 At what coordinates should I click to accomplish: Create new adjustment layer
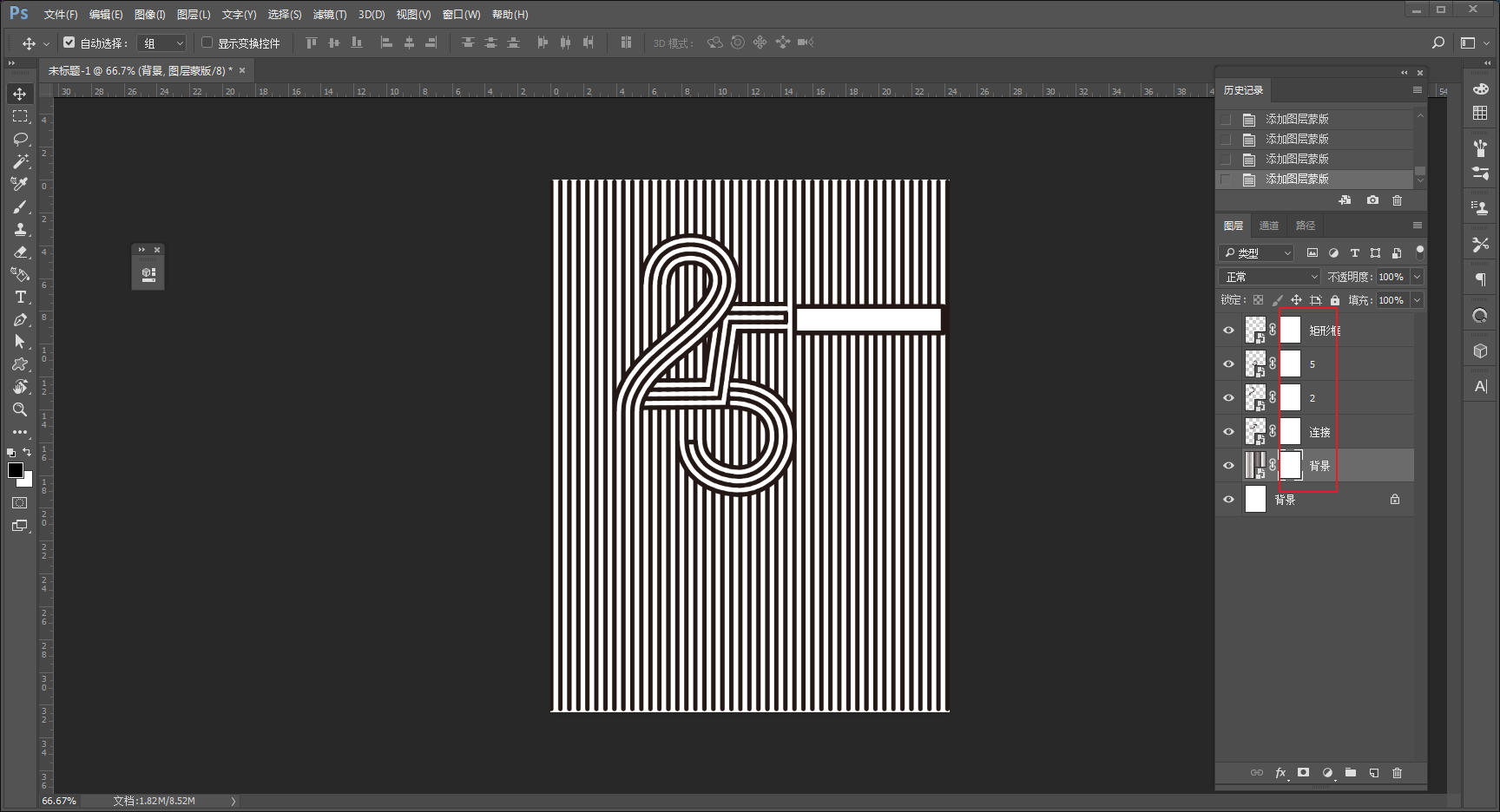1327,772
